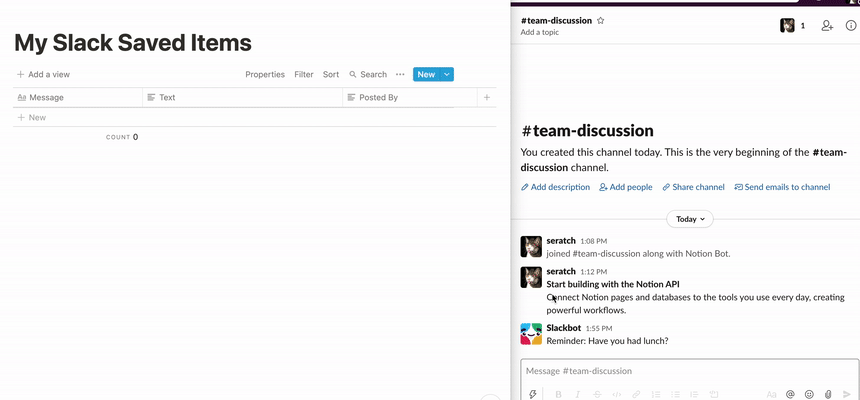
Task: Start an ordered list in composer
Action: (x=655, y=394)
